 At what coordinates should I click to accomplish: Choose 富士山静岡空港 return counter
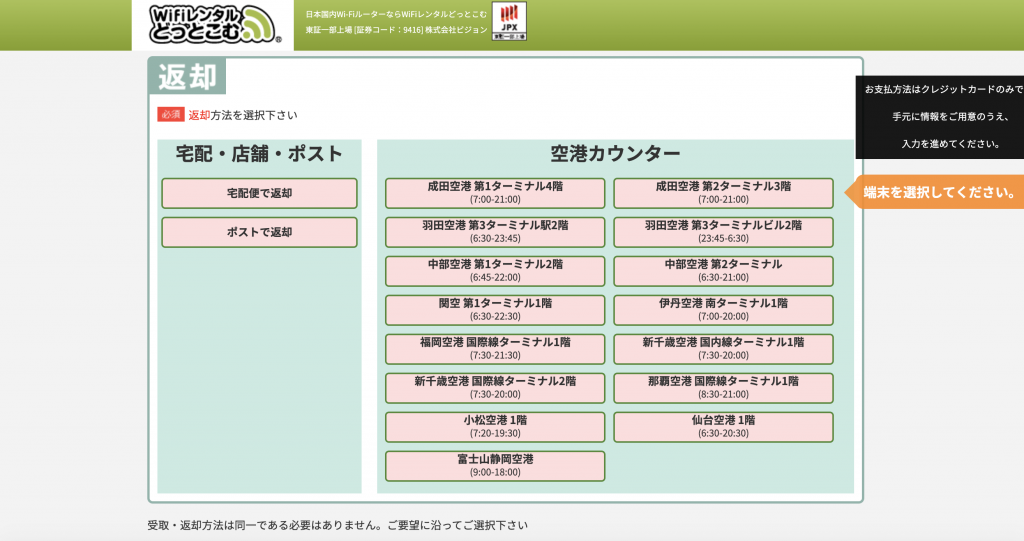[x=495, y=466]
